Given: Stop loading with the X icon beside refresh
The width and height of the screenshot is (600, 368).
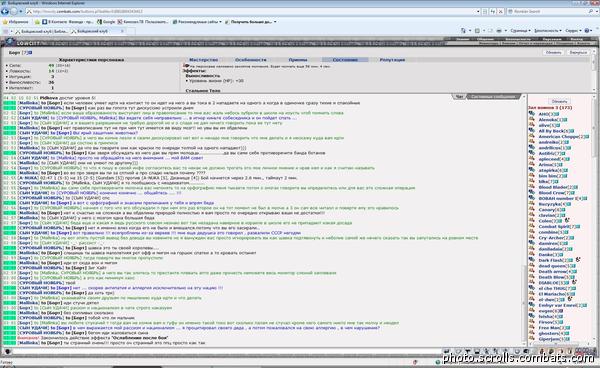Looking at the screenshot, I should tap(501, 11).
